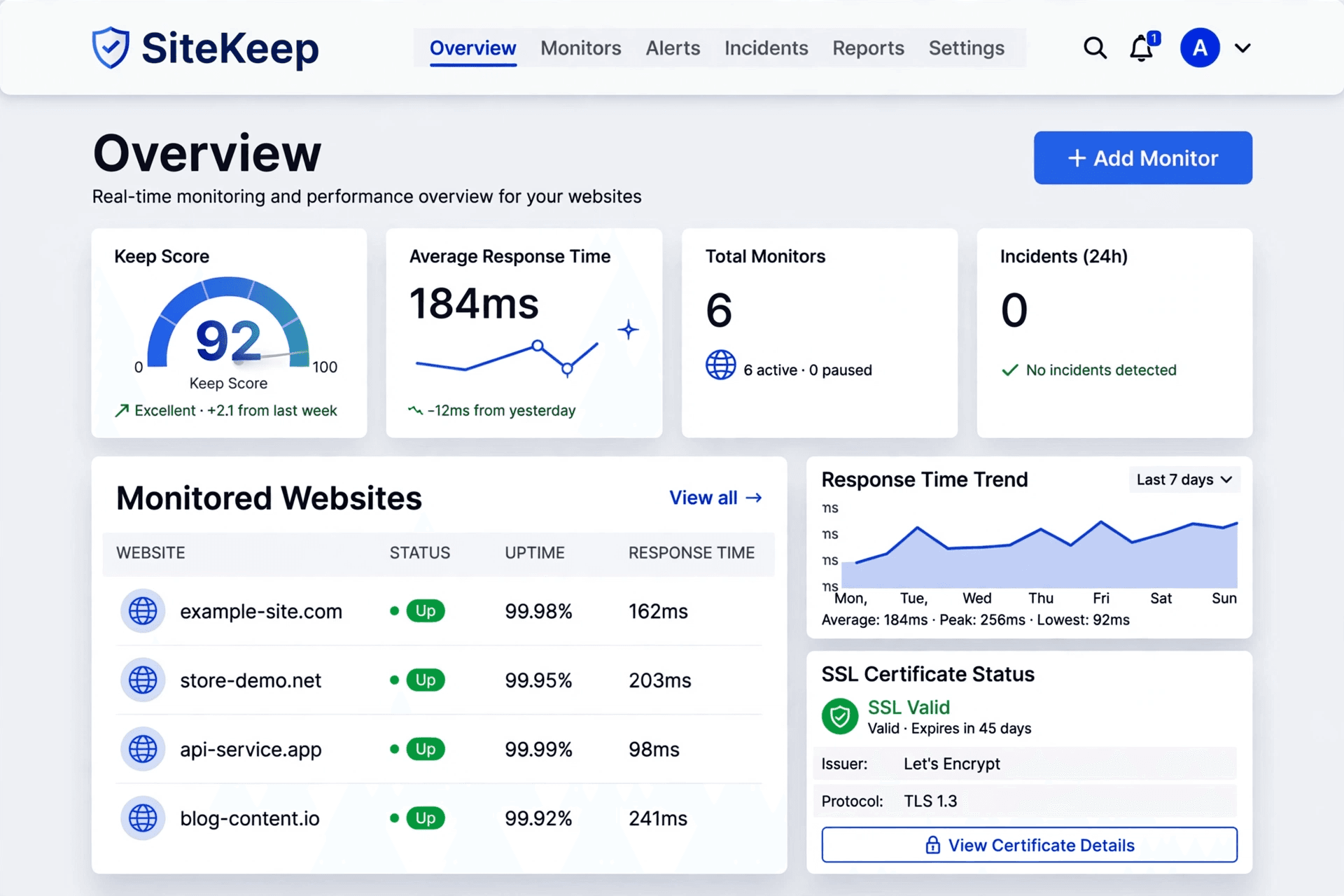Click the sparkle icon in Average Response Time
This screenshot has width=1344, height=896.
pyautogui.click(x=628, y=329)
